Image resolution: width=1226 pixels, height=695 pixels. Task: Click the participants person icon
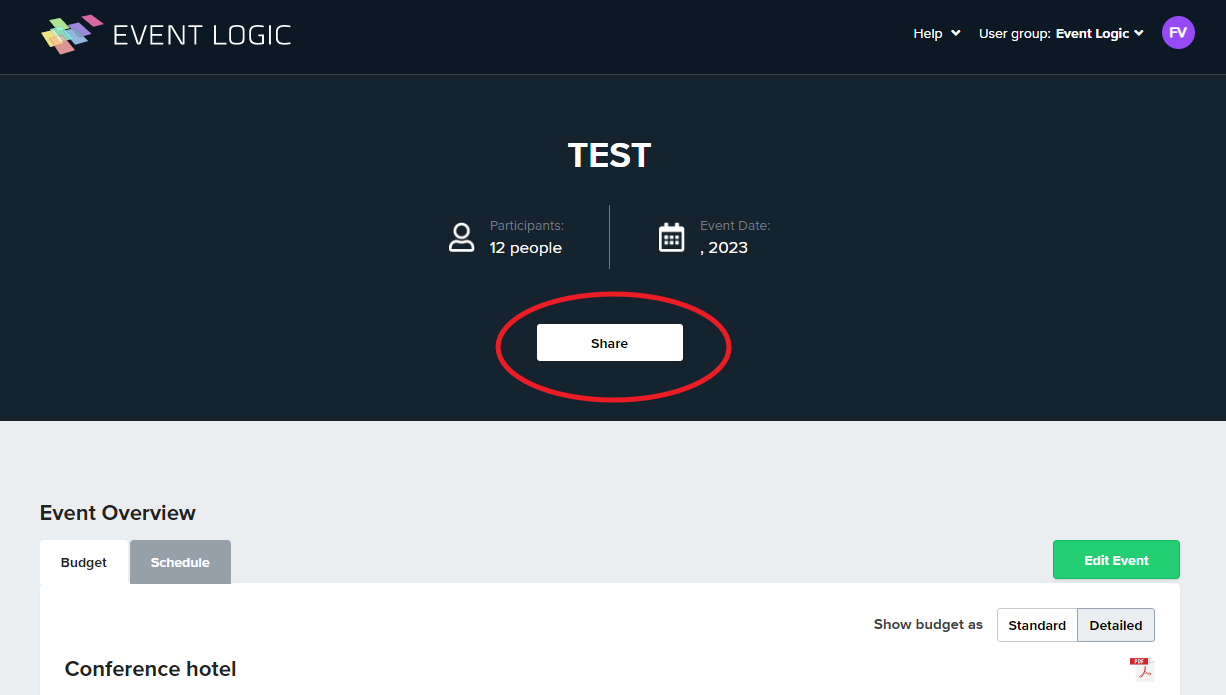pyautogui.click(x=462, y=237)
